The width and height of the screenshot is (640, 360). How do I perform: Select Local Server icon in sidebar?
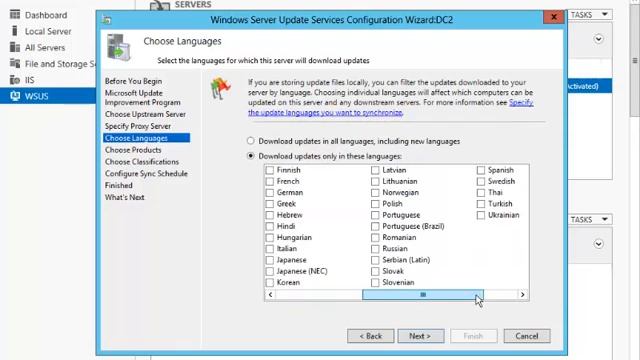[15, 31]
